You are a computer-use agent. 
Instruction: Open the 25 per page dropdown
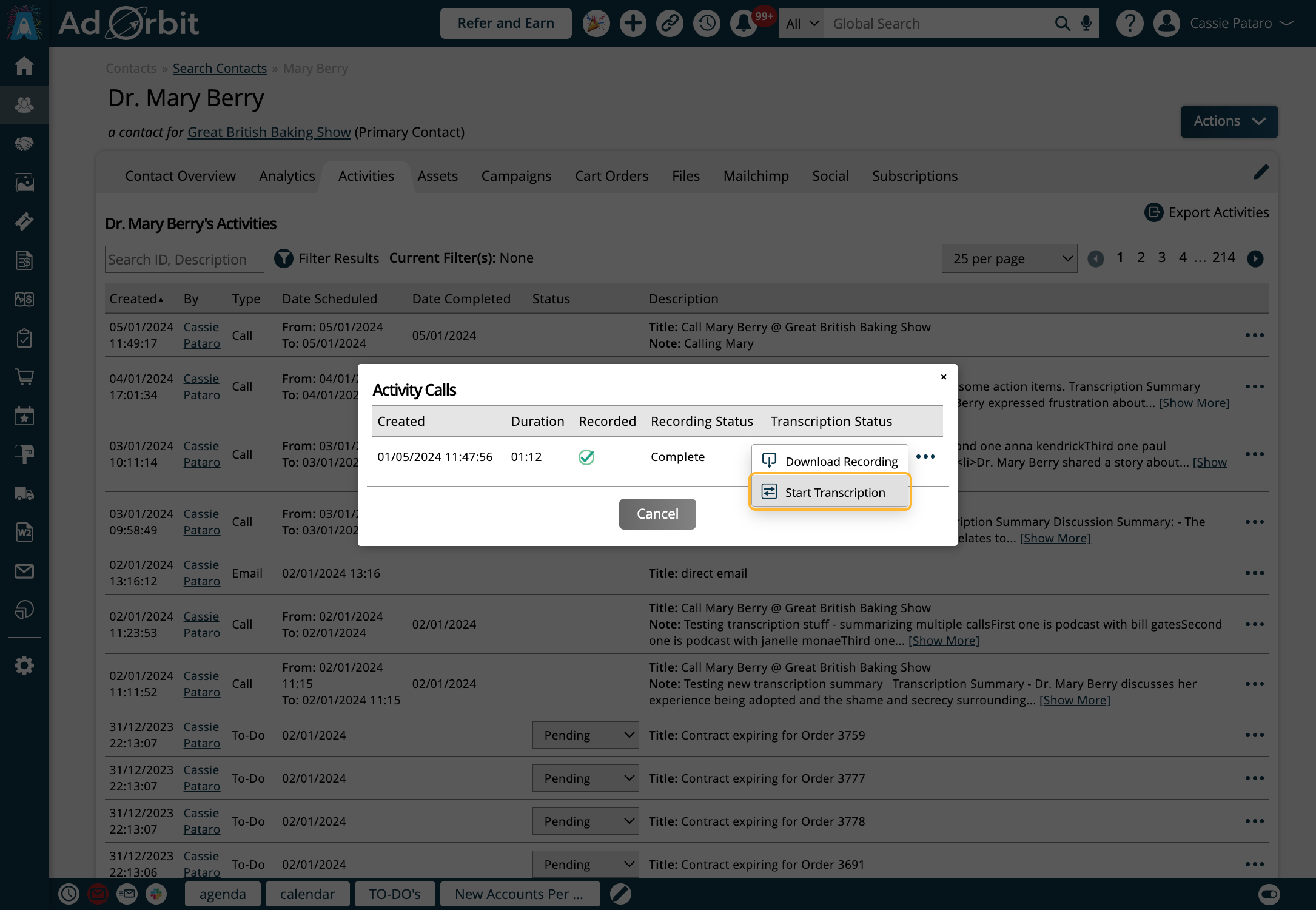click(1009, 258)
